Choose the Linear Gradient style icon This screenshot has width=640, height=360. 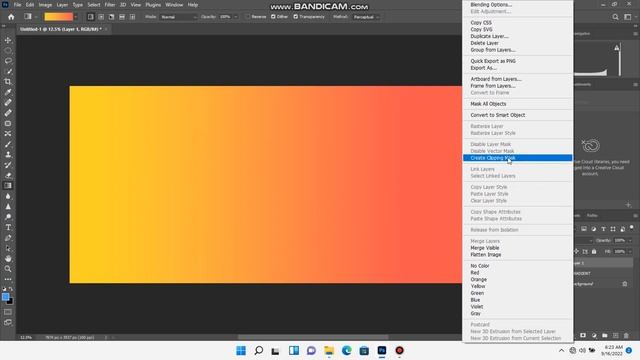91,17
